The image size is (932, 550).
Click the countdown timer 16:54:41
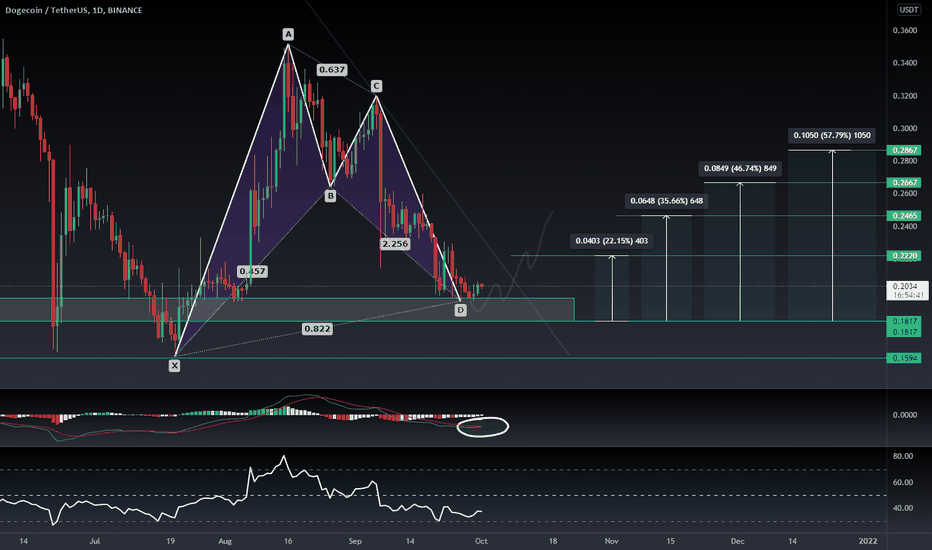(x=909, y=295)
